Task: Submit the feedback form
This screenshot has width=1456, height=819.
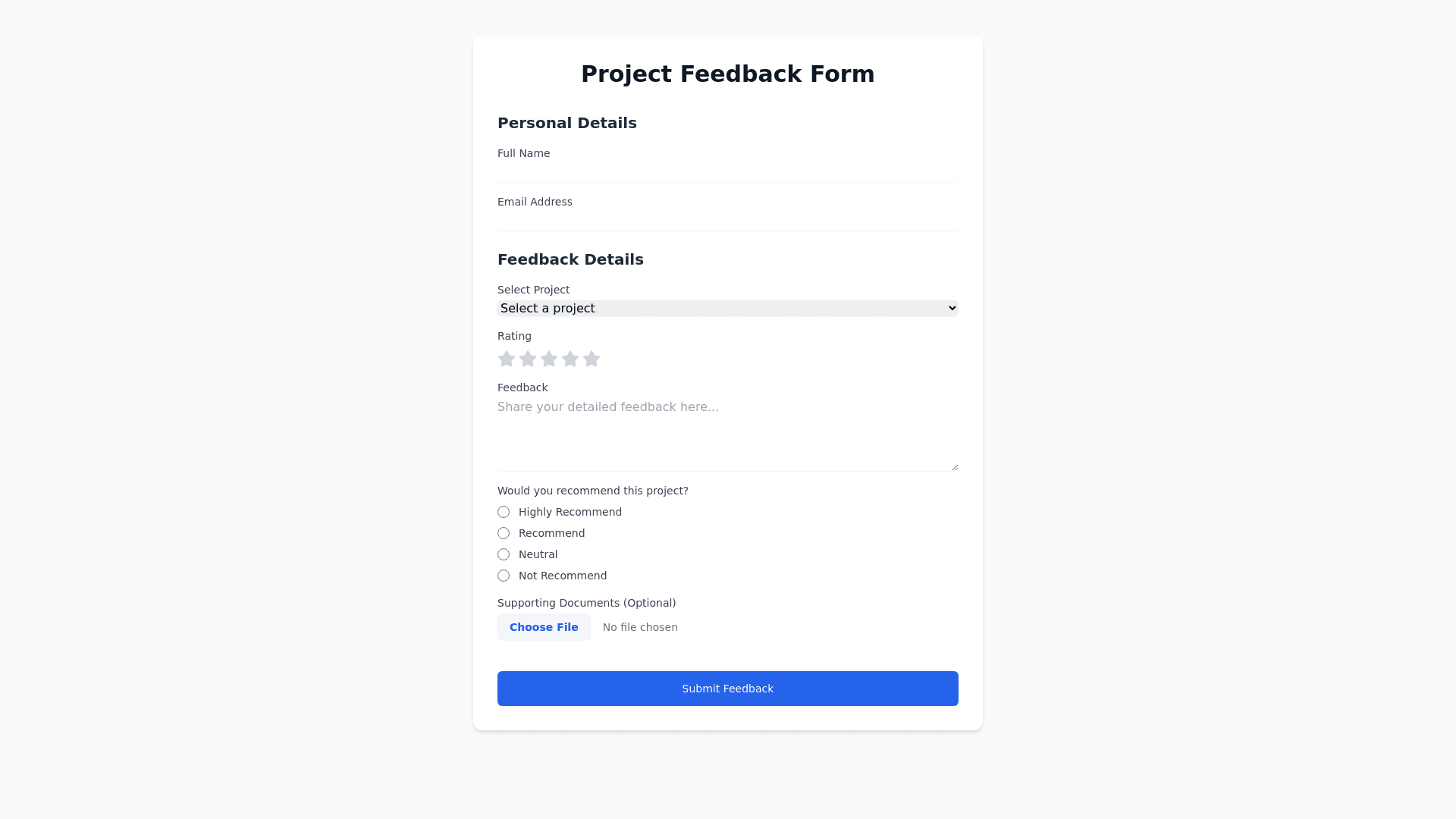Action: pos(727,689)
